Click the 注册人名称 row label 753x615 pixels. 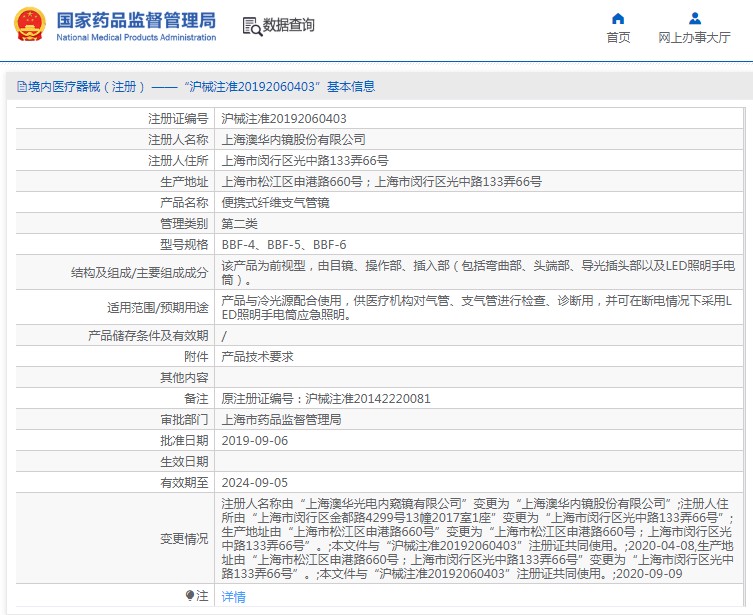click(178, 140)
